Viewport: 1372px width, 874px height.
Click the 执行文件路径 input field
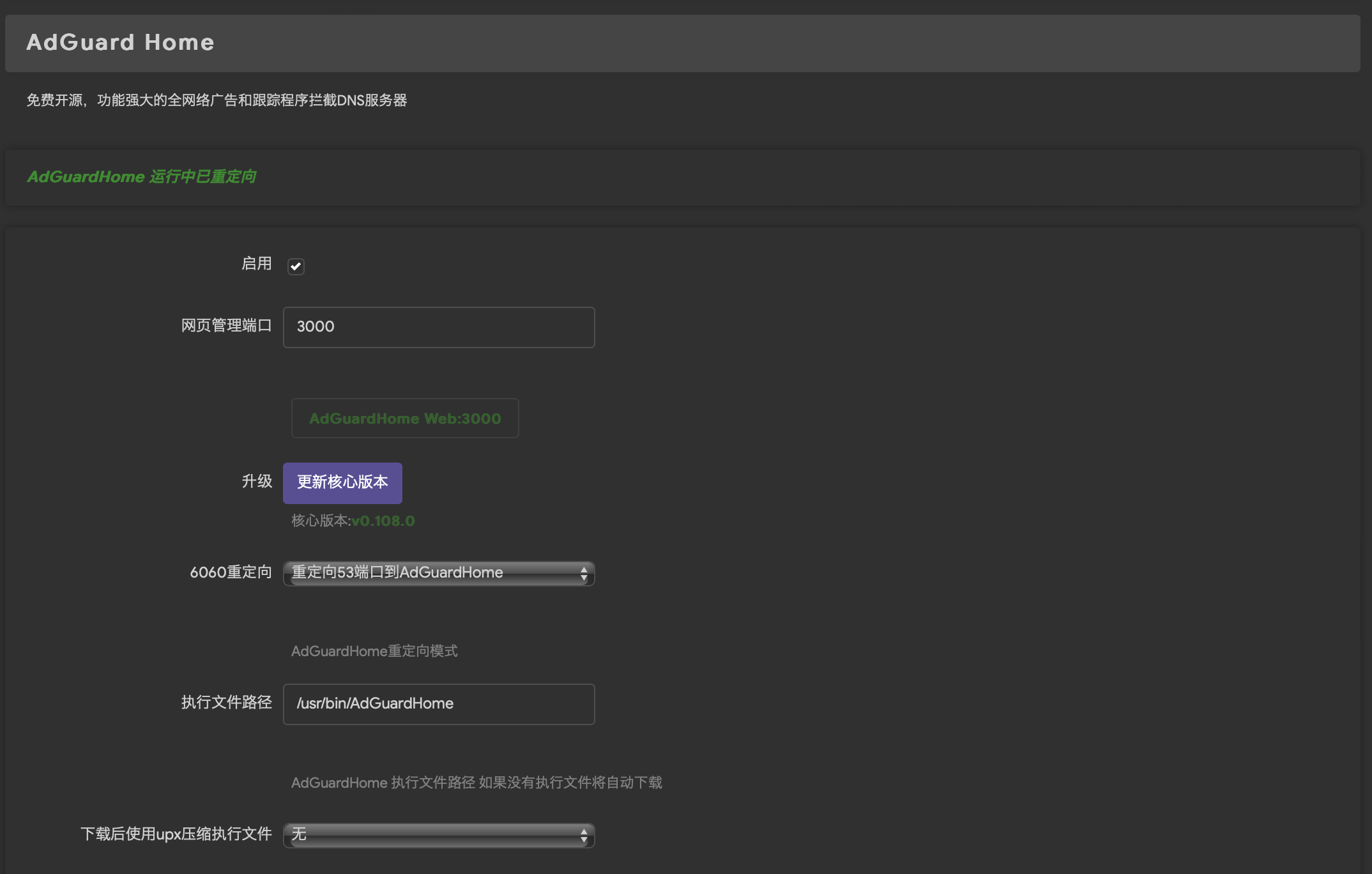pos(439,704)
